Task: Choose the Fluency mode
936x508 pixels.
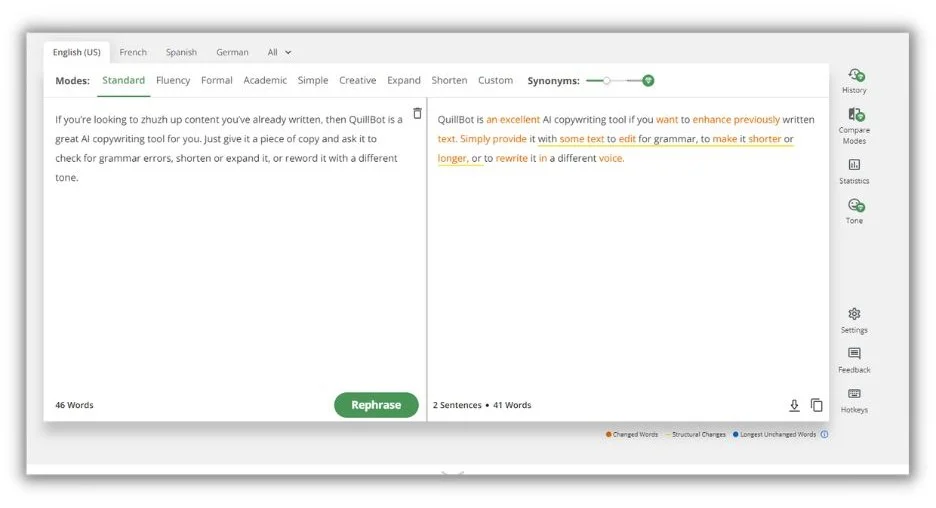Action: 173,80
